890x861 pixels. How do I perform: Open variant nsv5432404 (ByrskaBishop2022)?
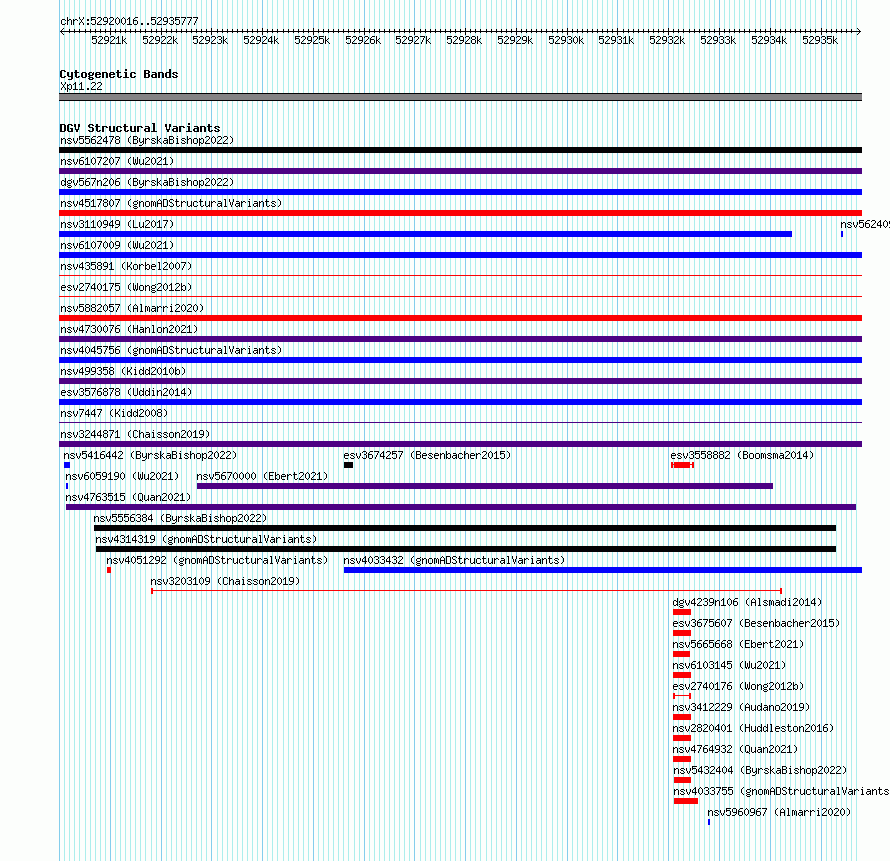pyautogui.click(x=760, y=770)
